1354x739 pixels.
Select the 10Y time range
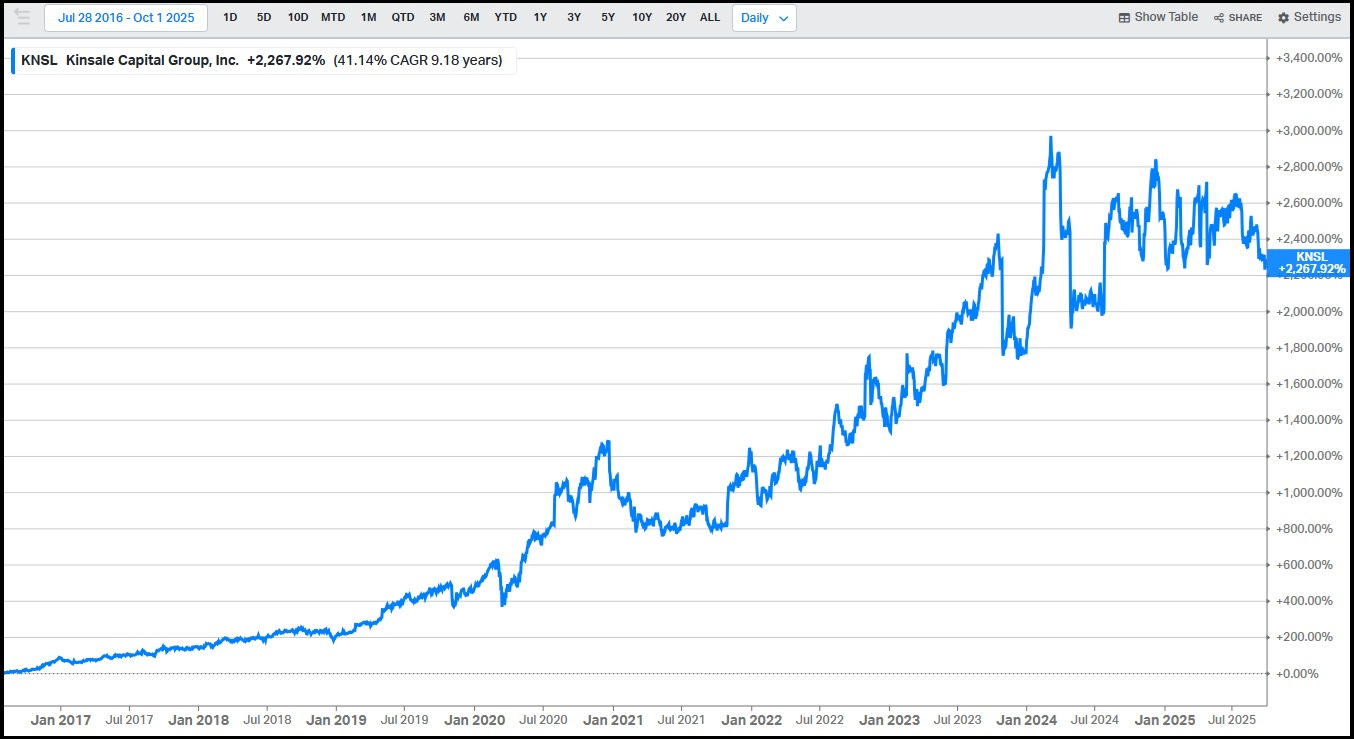[x=642, y=18]
